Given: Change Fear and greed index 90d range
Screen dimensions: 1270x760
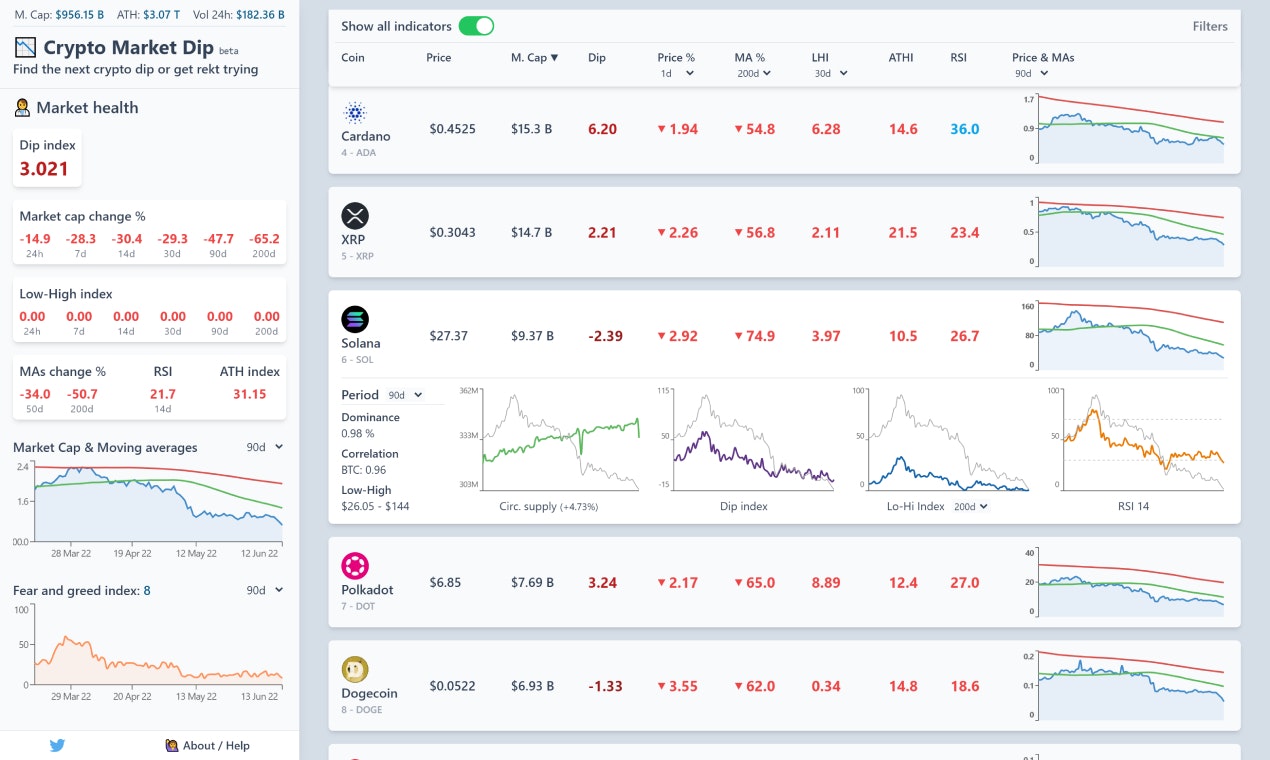Looking at the screenshot, I should coord(265,590).
